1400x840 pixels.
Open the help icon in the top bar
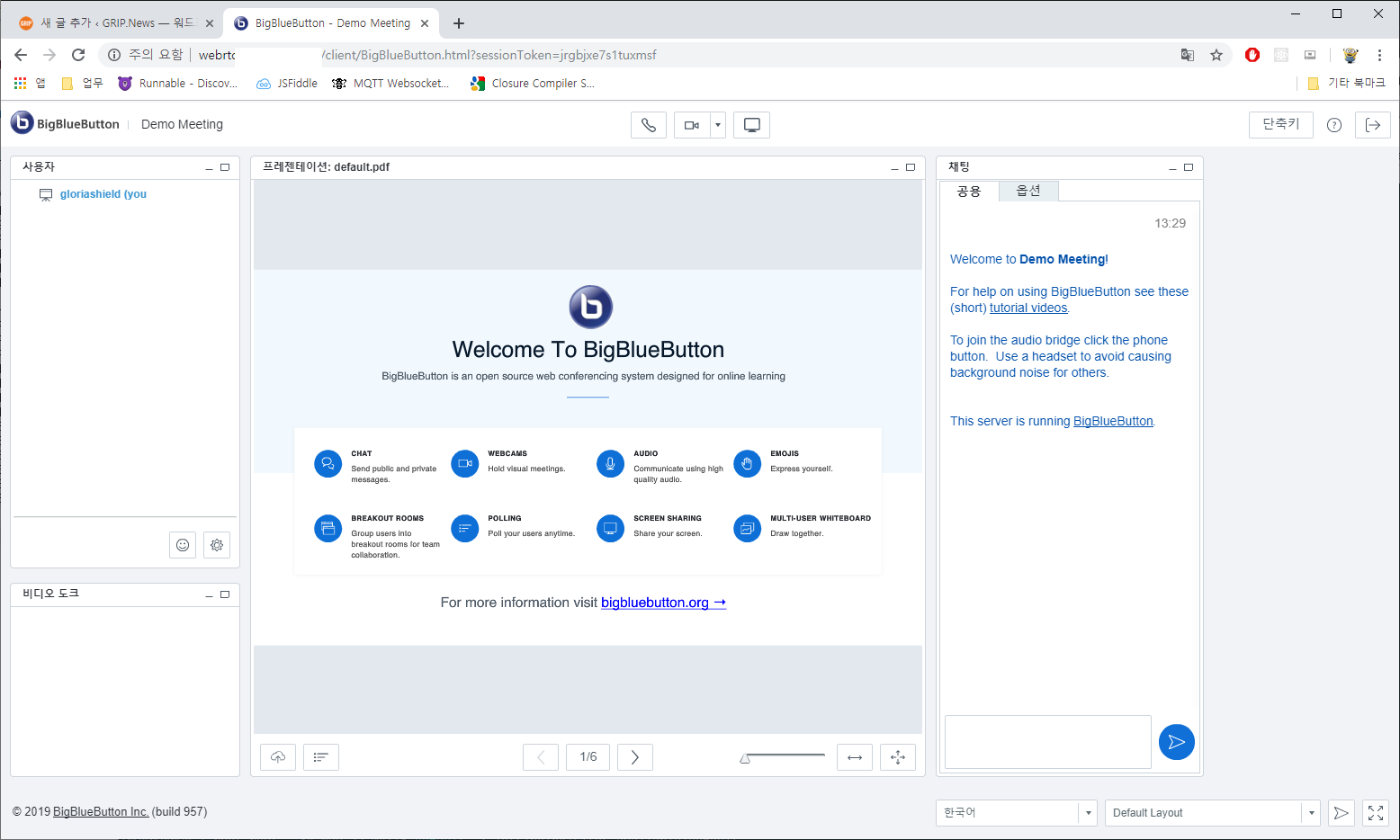tap(1334, 125)
